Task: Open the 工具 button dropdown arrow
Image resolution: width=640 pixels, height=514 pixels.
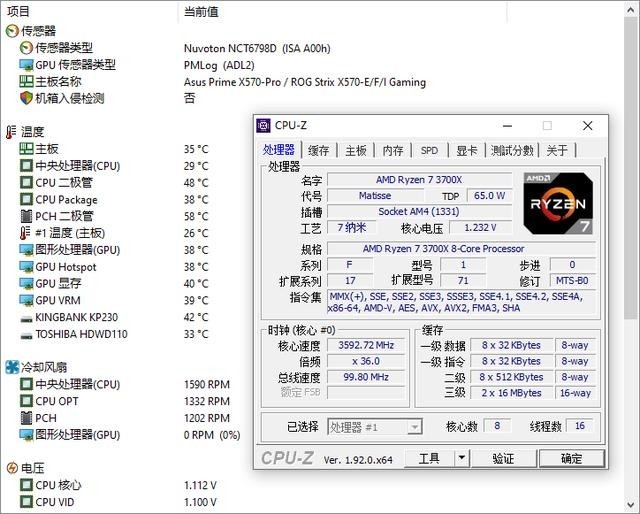Action: (462, 458)
